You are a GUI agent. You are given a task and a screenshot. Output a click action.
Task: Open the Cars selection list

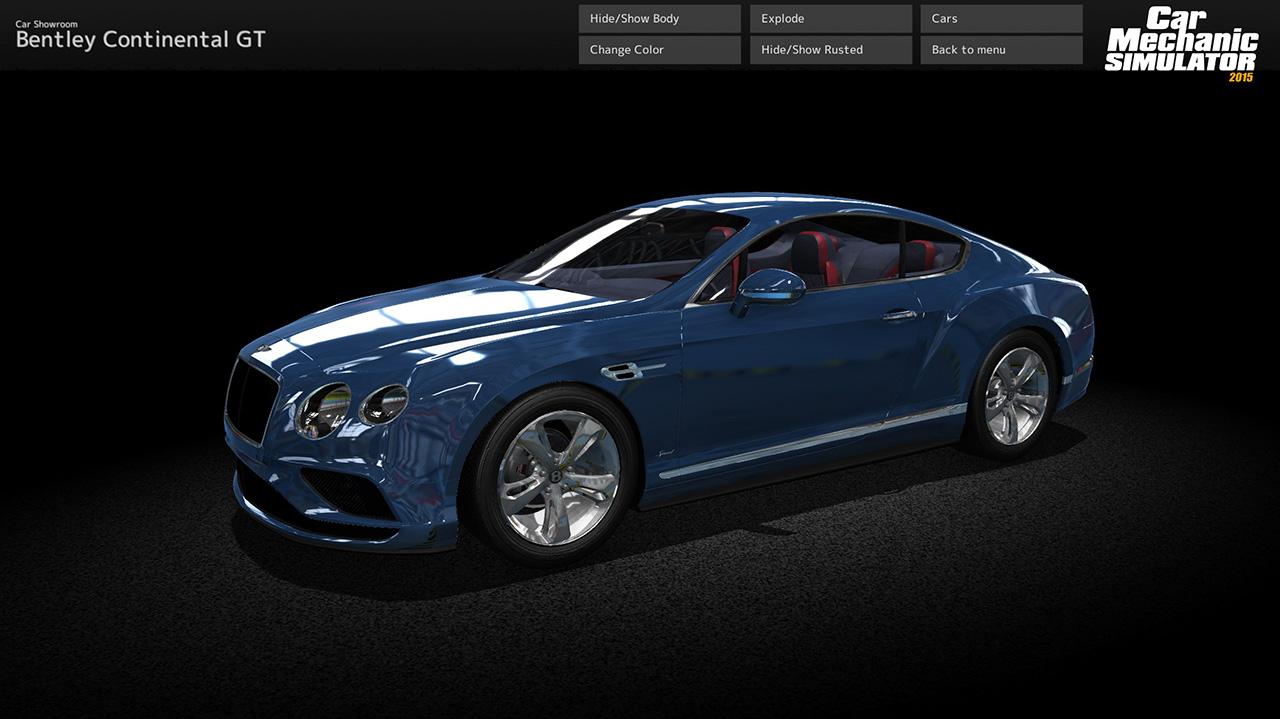[x=1000, y=18]
